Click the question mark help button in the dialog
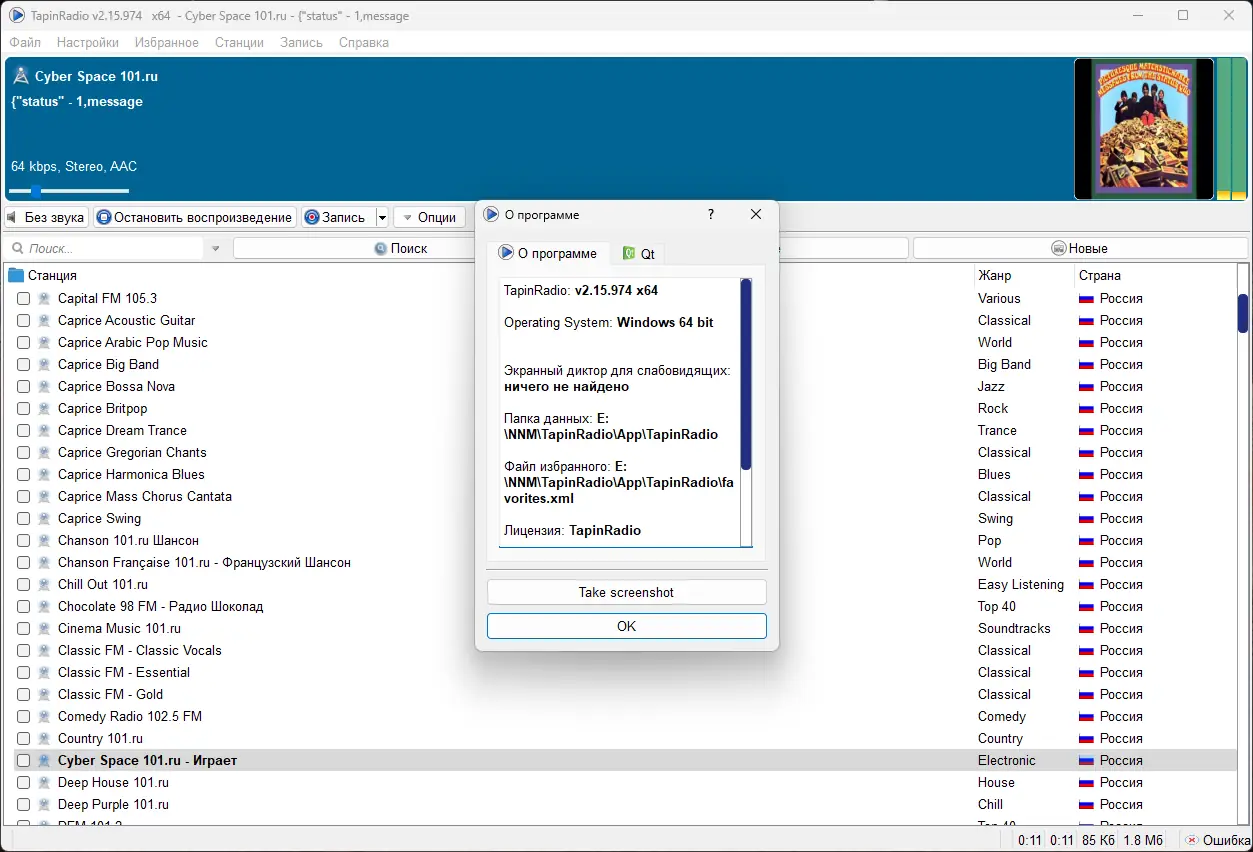Screen dimensions: 1253x852 (711, 214)
